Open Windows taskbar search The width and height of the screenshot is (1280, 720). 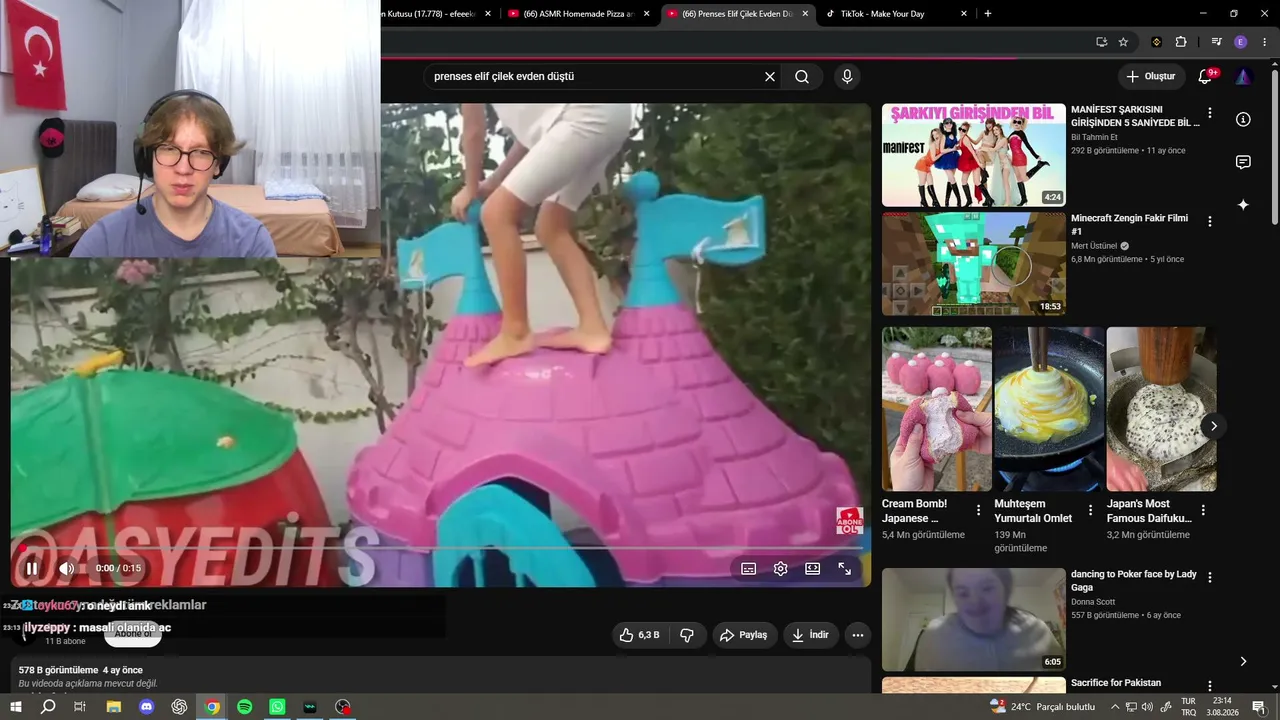48,707
